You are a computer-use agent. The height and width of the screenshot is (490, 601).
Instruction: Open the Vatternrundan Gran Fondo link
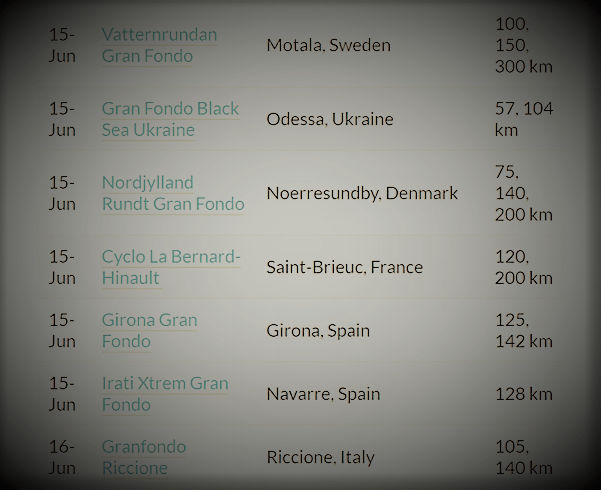point(159,45)
